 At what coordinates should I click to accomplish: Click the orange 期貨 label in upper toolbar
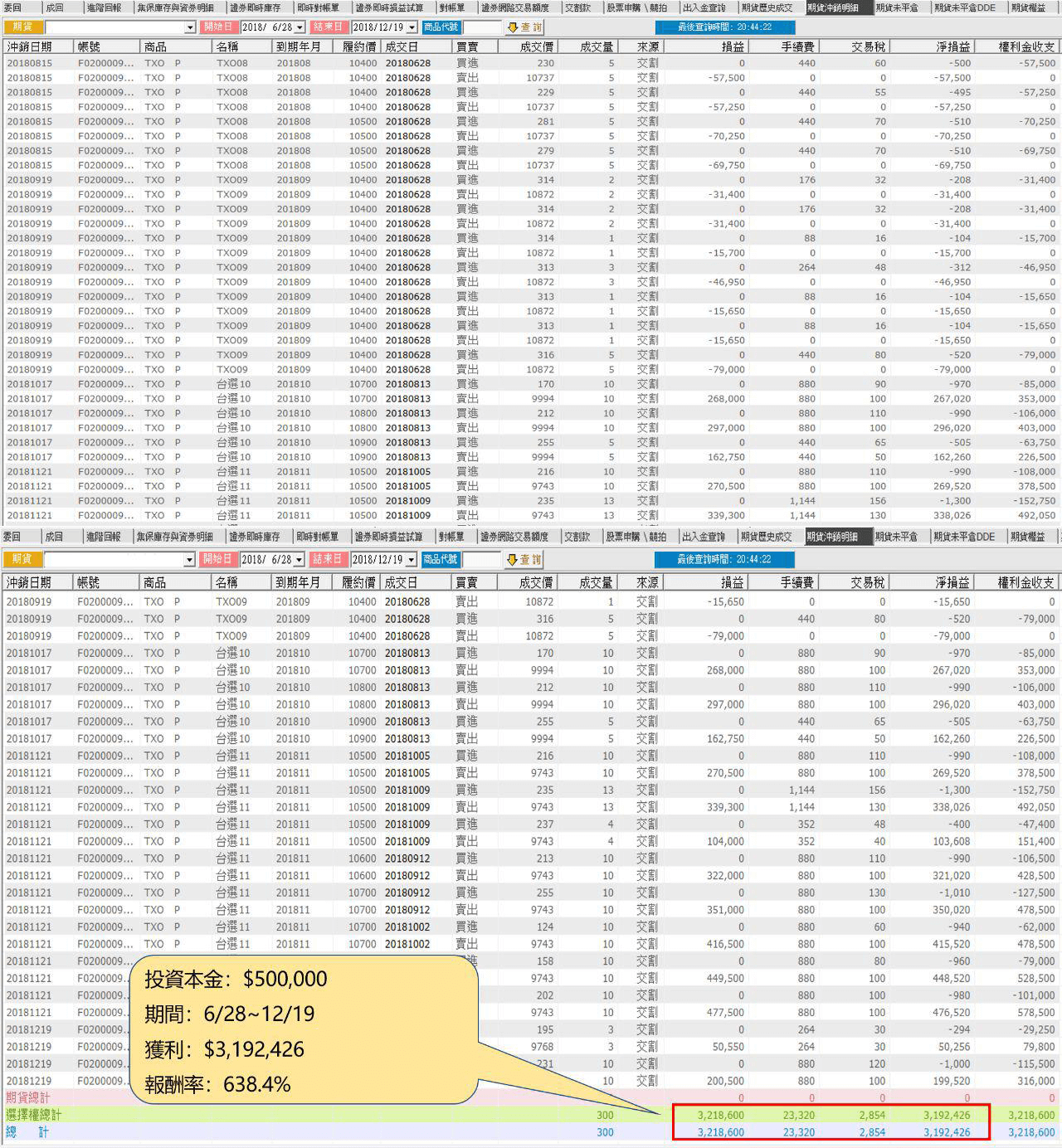pyautogui.click(x=23, y=27)
